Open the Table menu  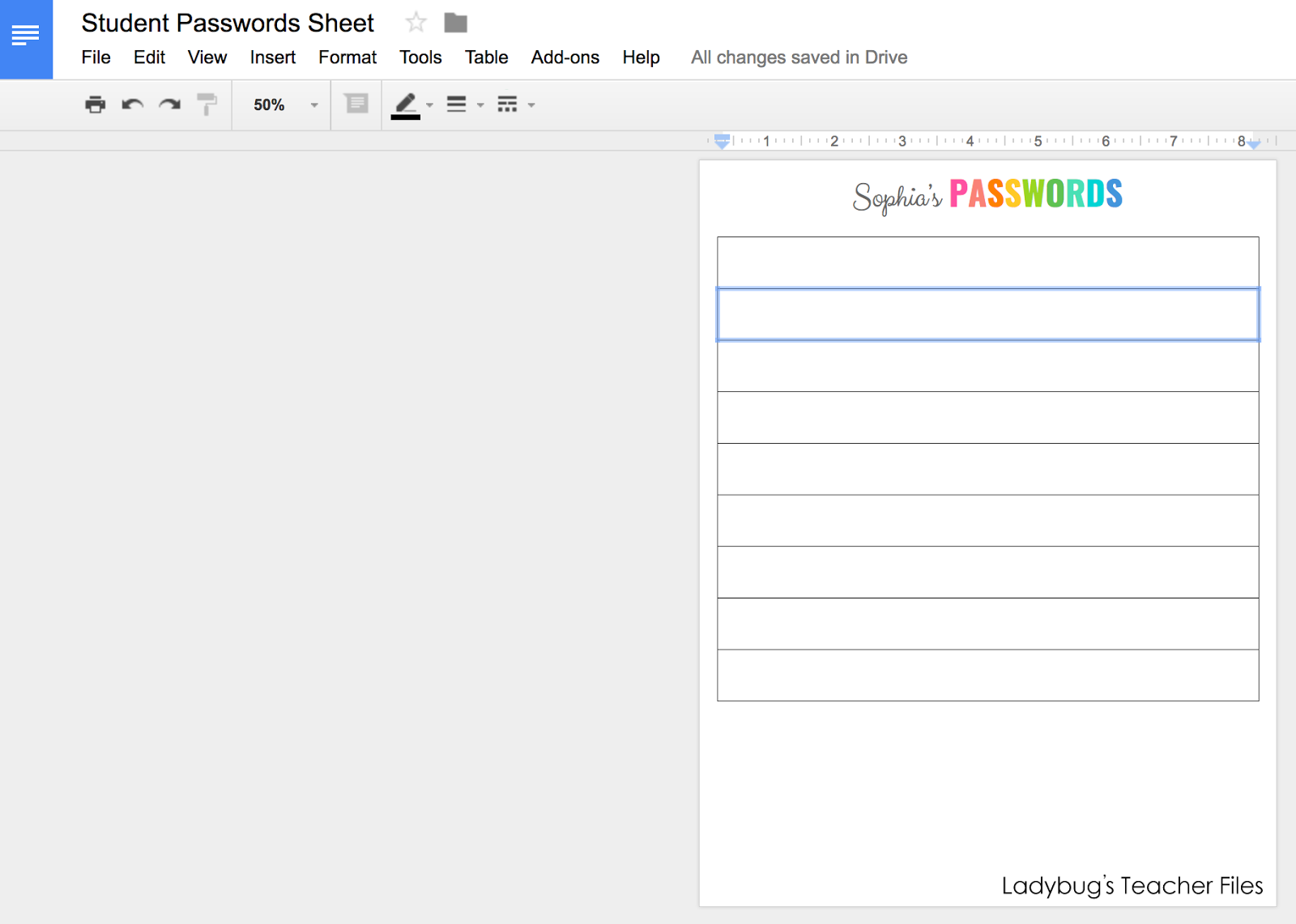[485, 57]
